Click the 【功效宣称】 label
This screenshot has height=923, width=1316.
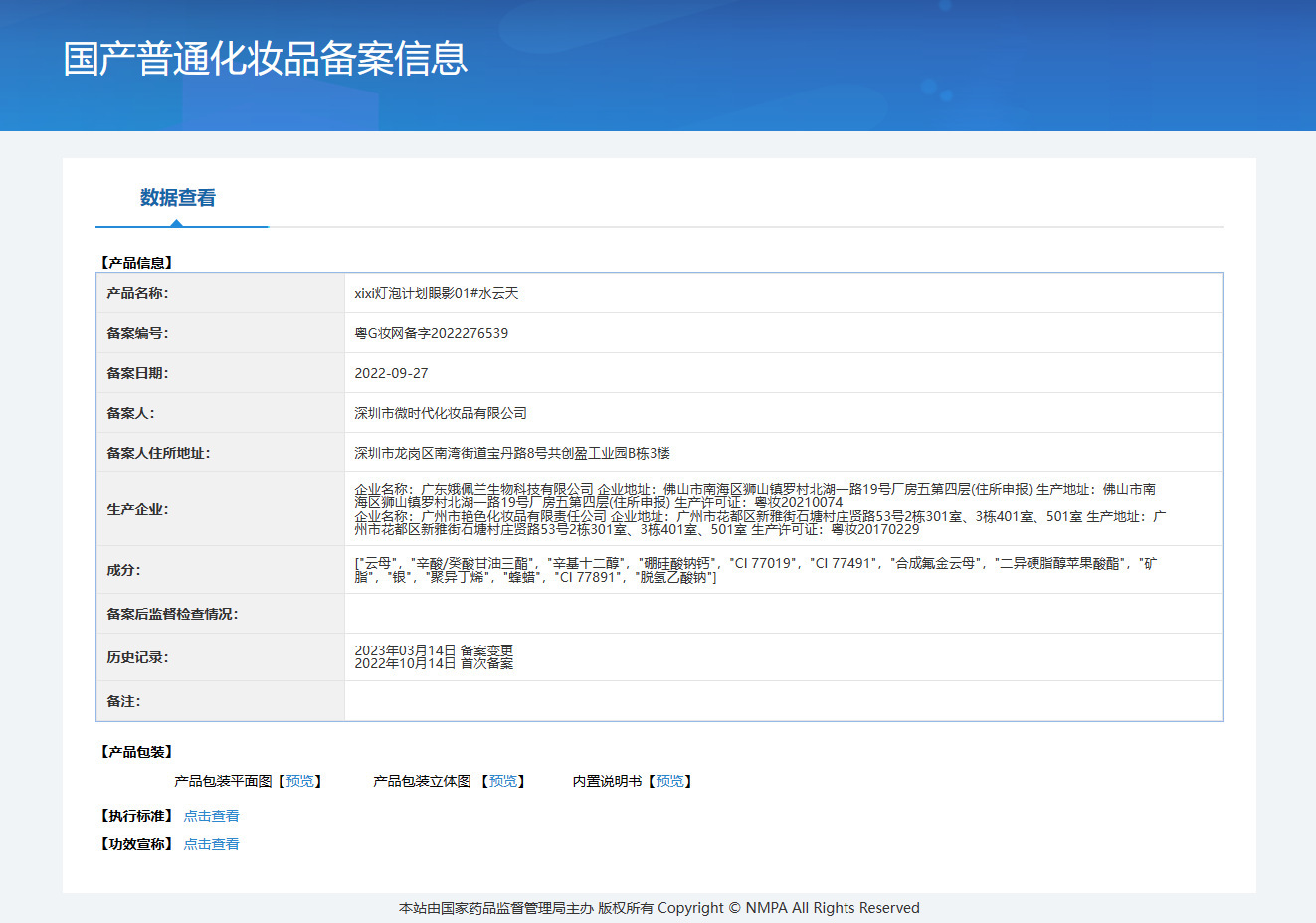137,844
